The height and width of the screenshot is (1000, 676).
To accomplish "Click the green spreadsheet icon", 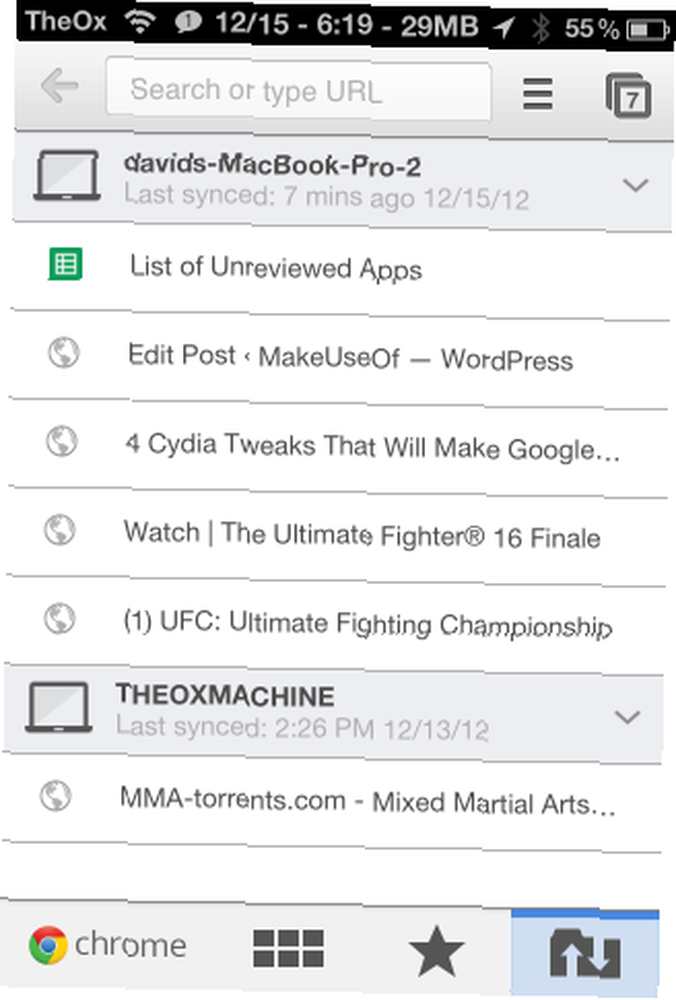I will [65, 263].
